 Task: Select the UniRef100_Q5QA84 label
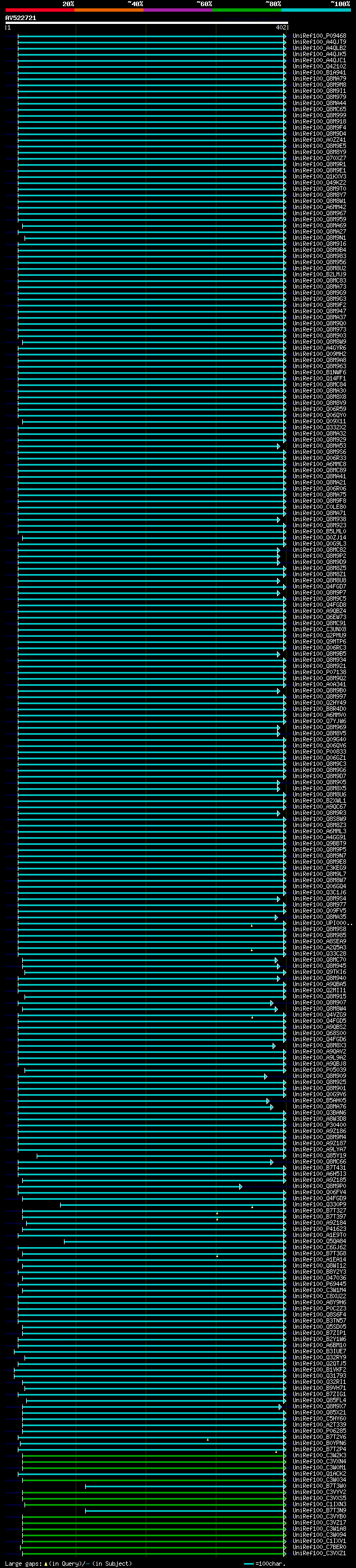(x=319, y=1241)
